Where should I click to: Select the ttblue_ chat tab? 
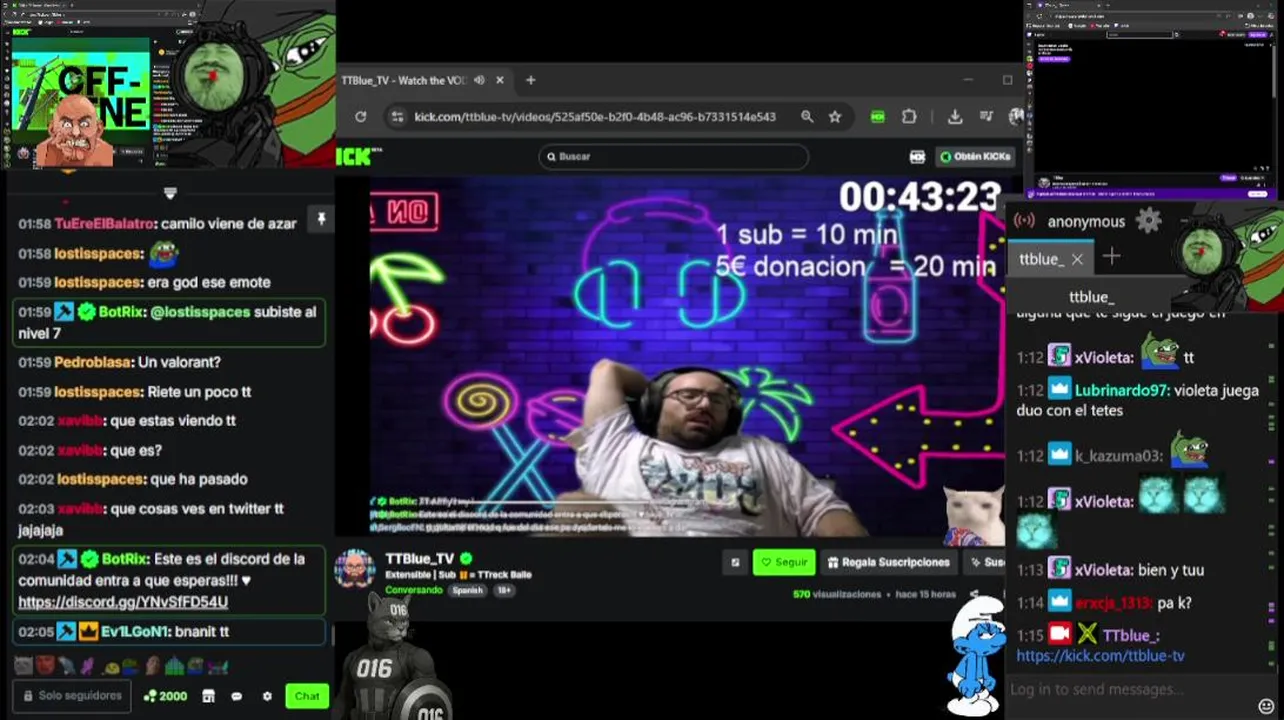(x=1040, y=259)
